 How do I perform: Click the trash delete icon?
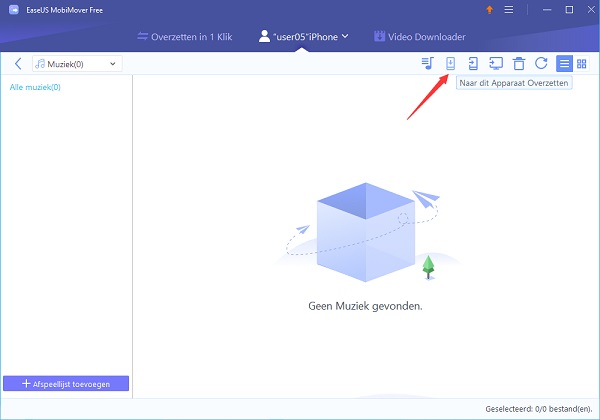519,64
